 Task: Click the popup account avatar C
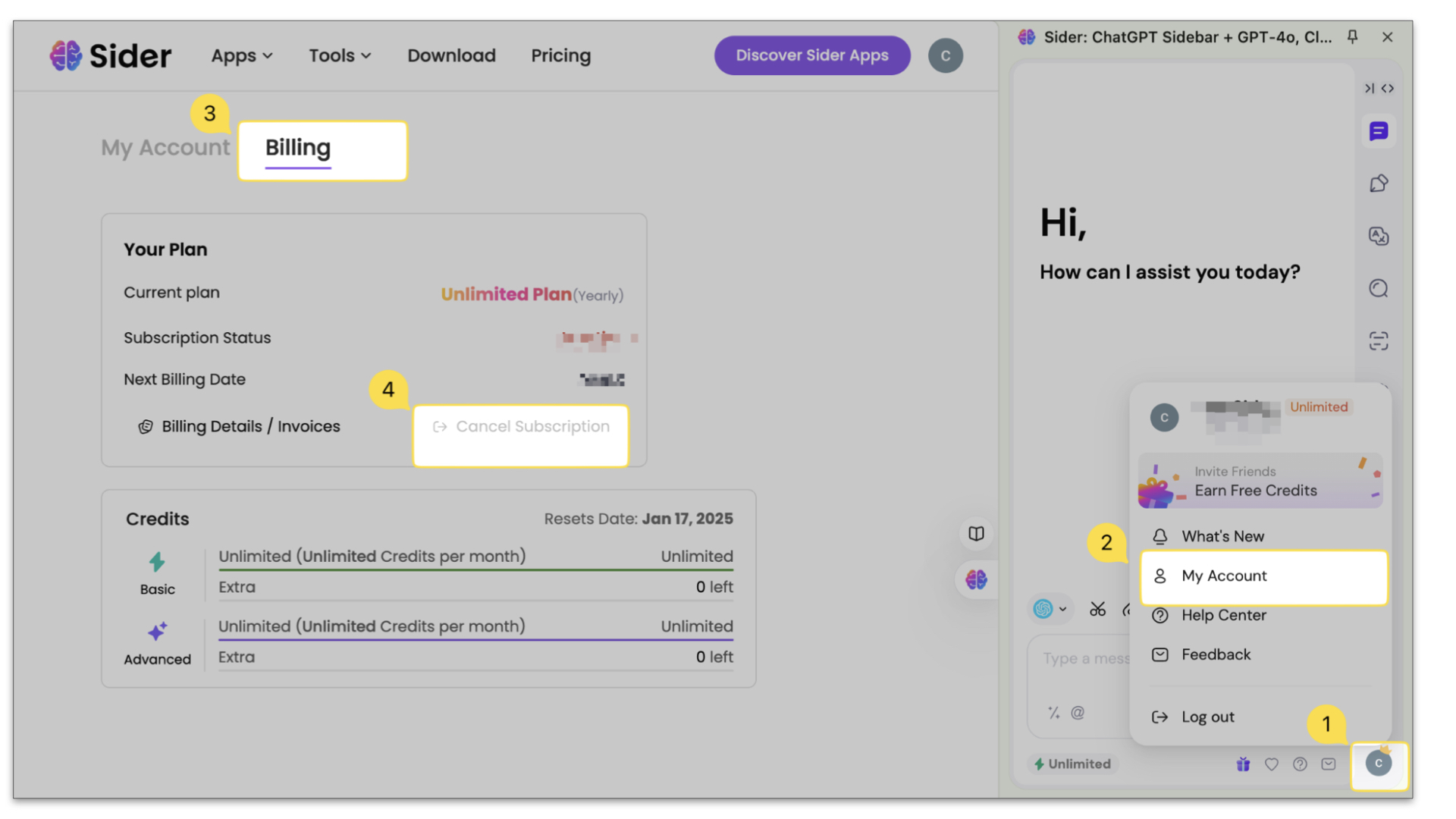tap(1164, 417)
